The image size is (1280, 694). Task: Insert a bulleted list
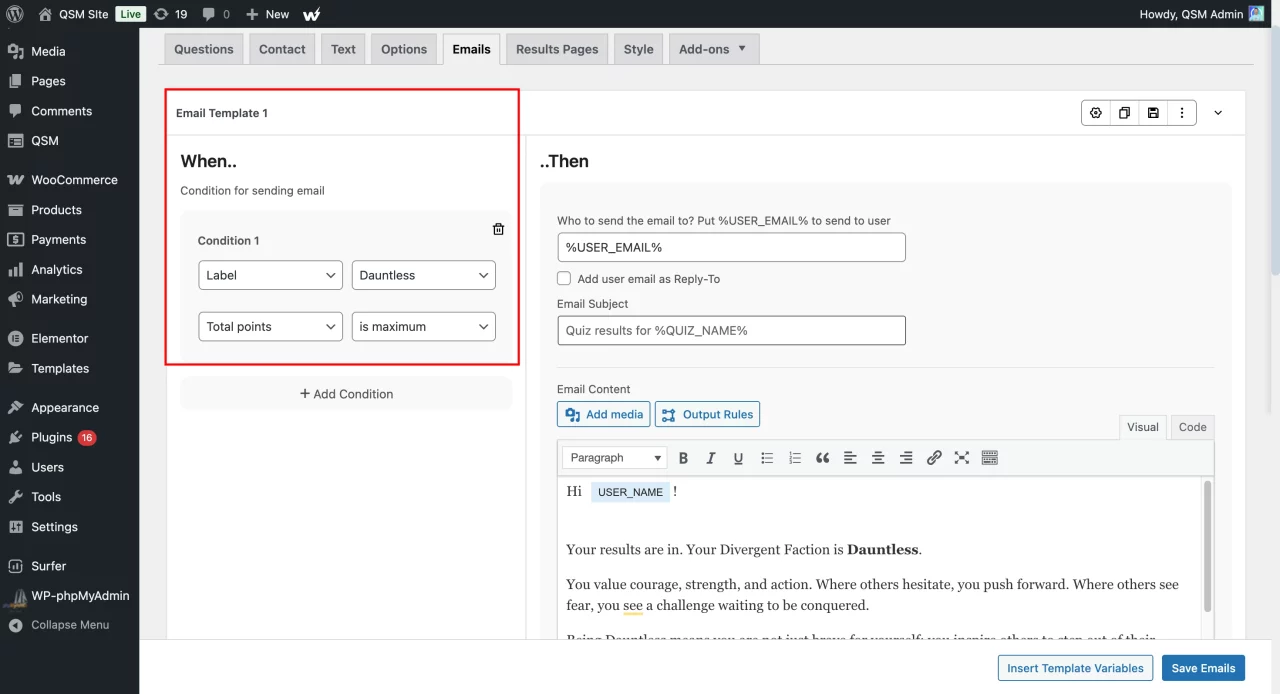click(x=767, y=458)
